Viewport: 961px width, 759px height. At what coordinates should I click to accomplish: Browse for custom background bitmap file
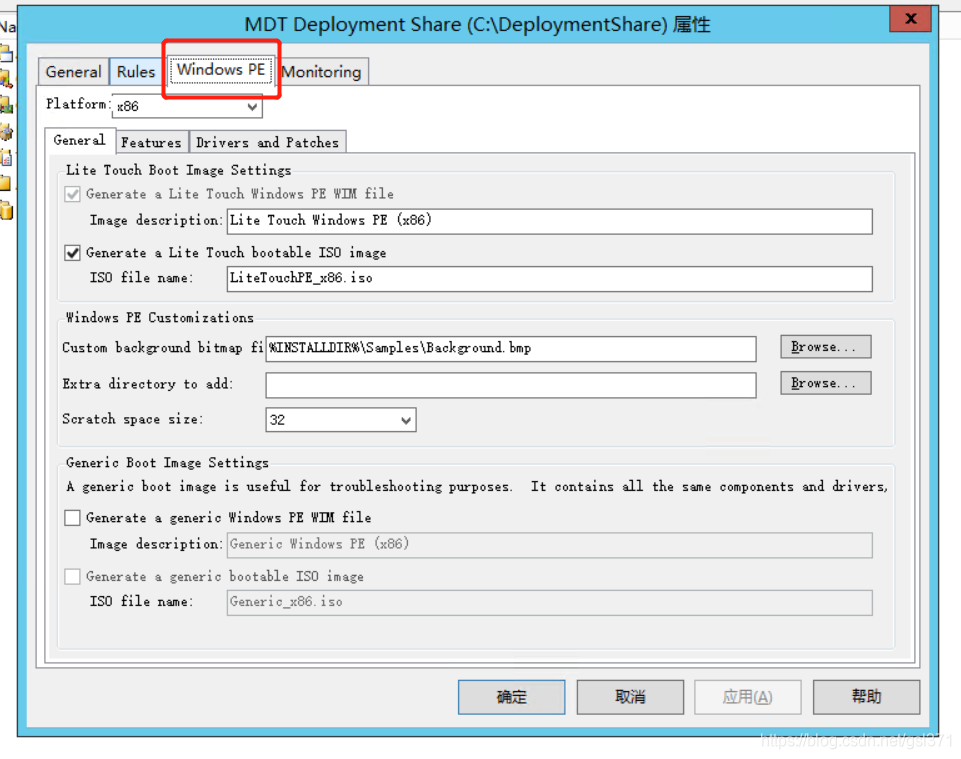point(826,347)
